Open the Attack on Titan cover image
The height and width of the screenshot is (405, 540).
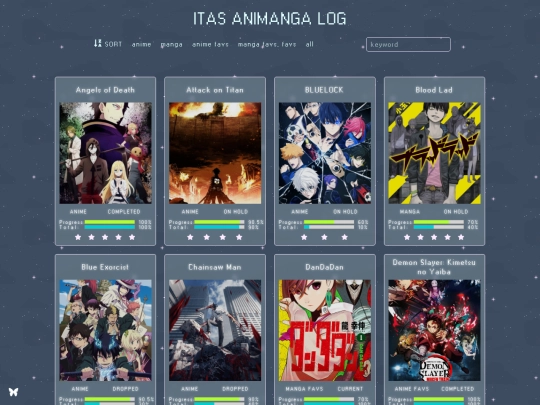(215, 153)
